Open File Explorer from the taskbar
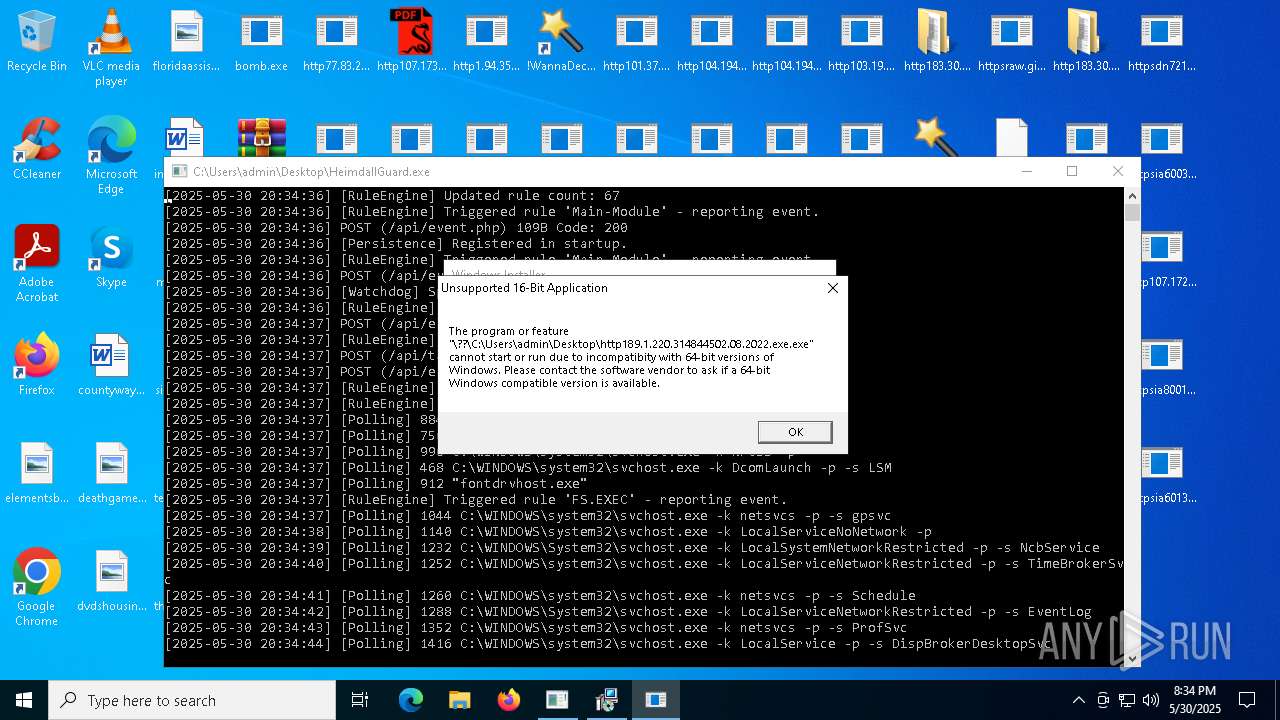The image size is (1280, 720). [x=460, y=700]
